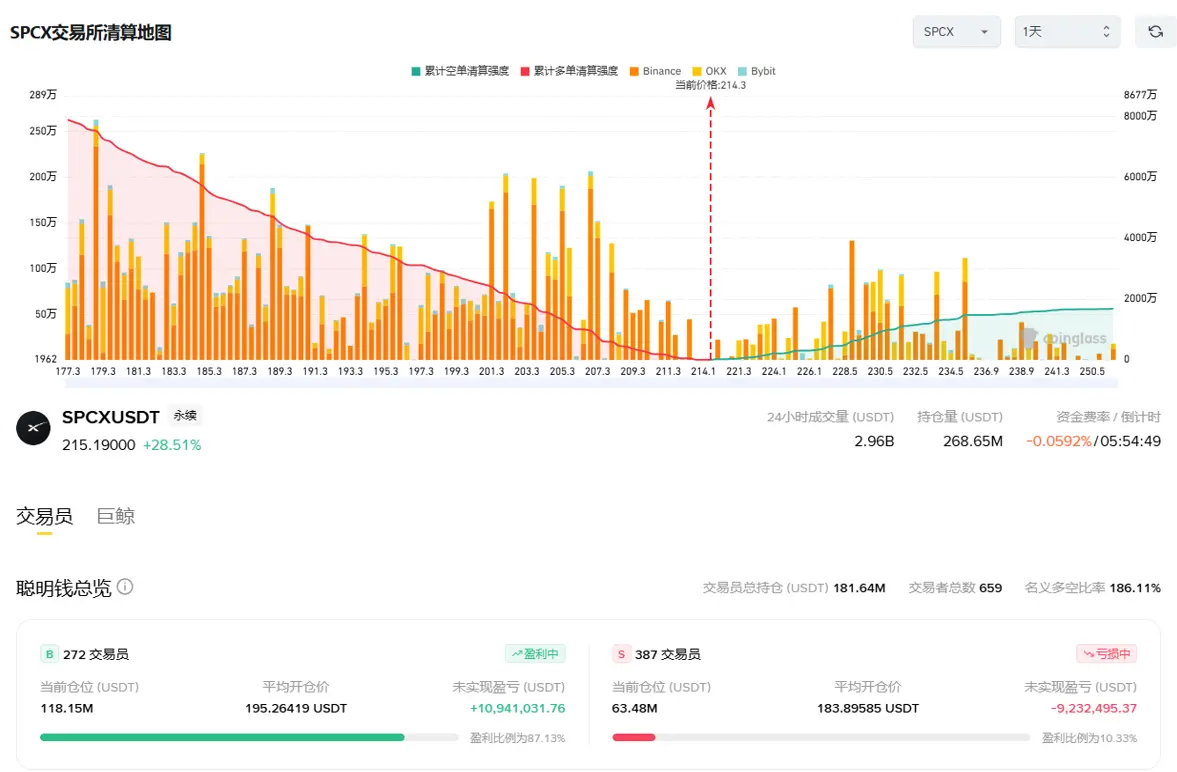Click the 8677万 right axis label
Screen dimensions: 1177x772
point(1139,95)
